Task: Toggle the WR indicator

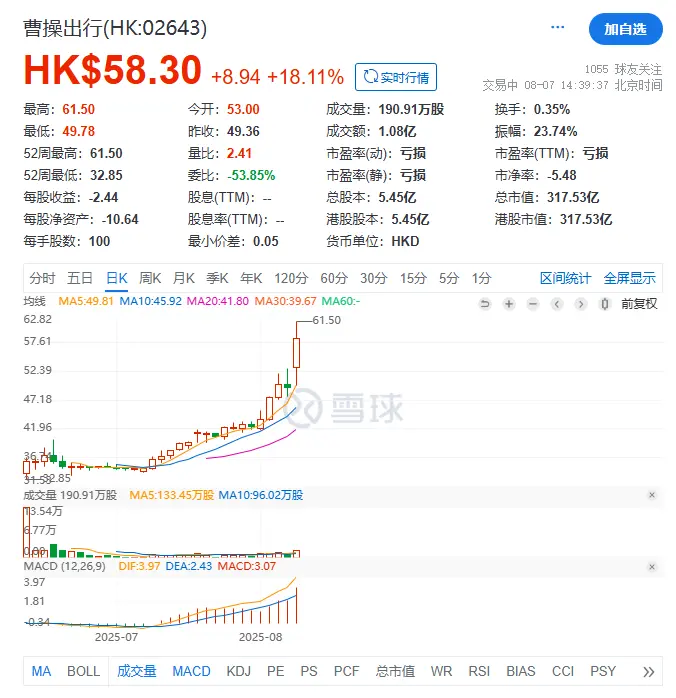Action: pos(441,671)
